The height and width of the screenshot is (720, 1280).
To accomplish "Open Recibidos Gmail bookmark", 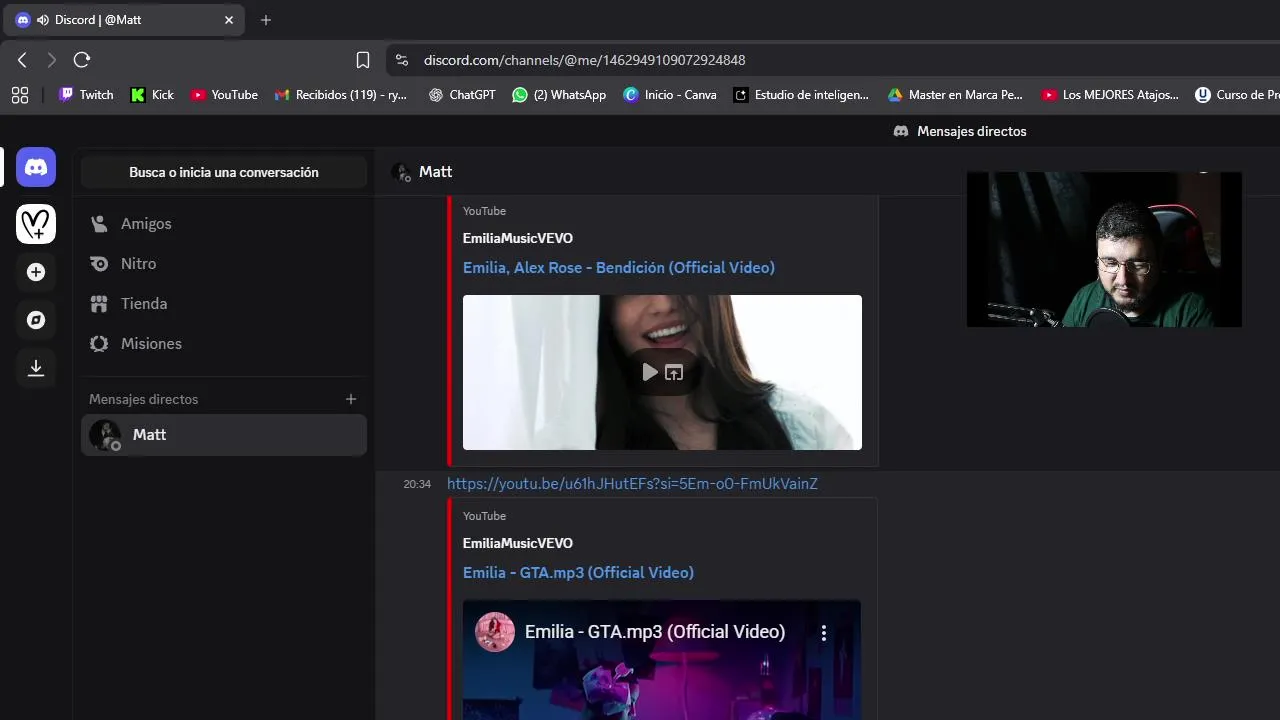I will coord(341,95).
